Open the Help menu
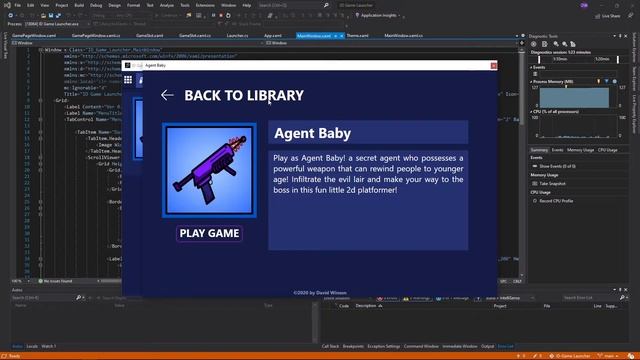The width and height of the screenshot is (640, 360). pyautogui.click(x=247, y=5)
